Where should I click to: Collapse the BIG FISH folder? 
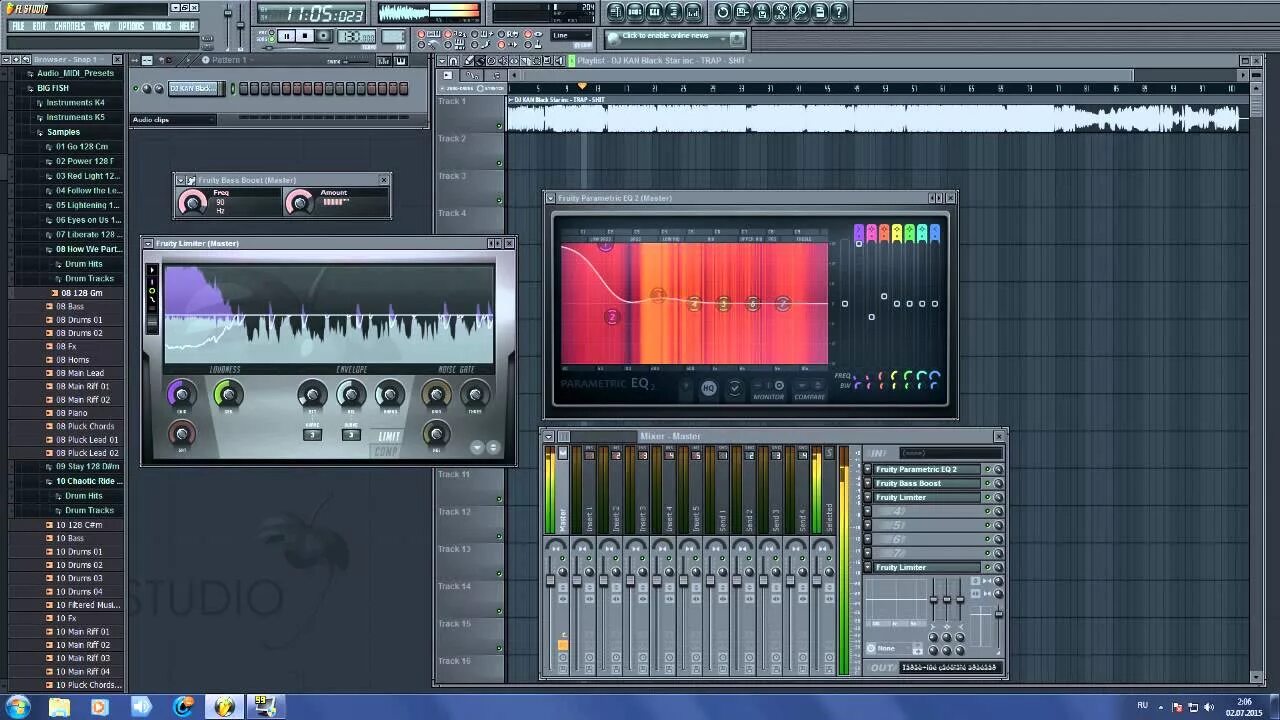[52, 88]
